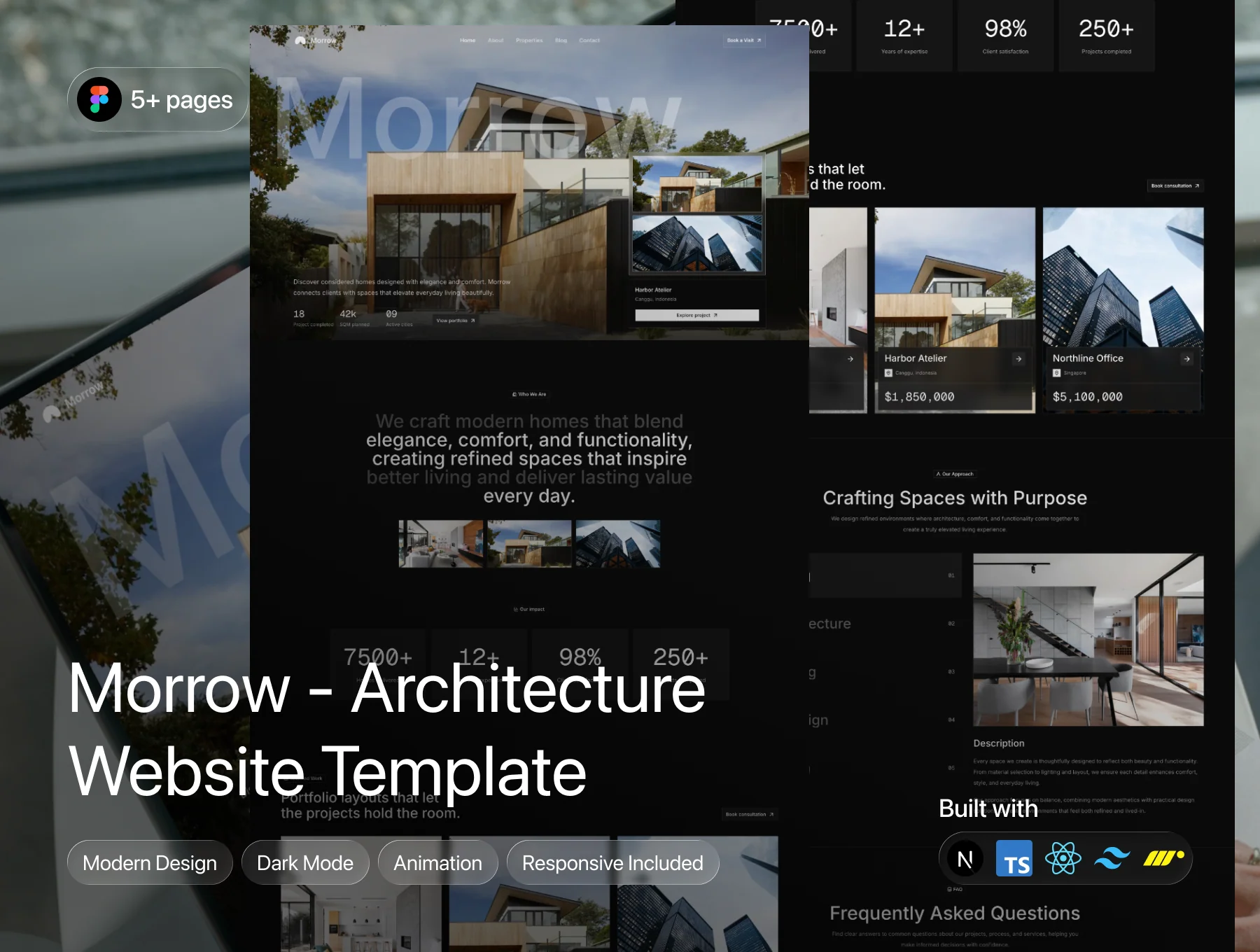The height and width of the screenshot is (952, 1260).
Task: Click the $1,850,000 price
Action: tap(919, 397)
